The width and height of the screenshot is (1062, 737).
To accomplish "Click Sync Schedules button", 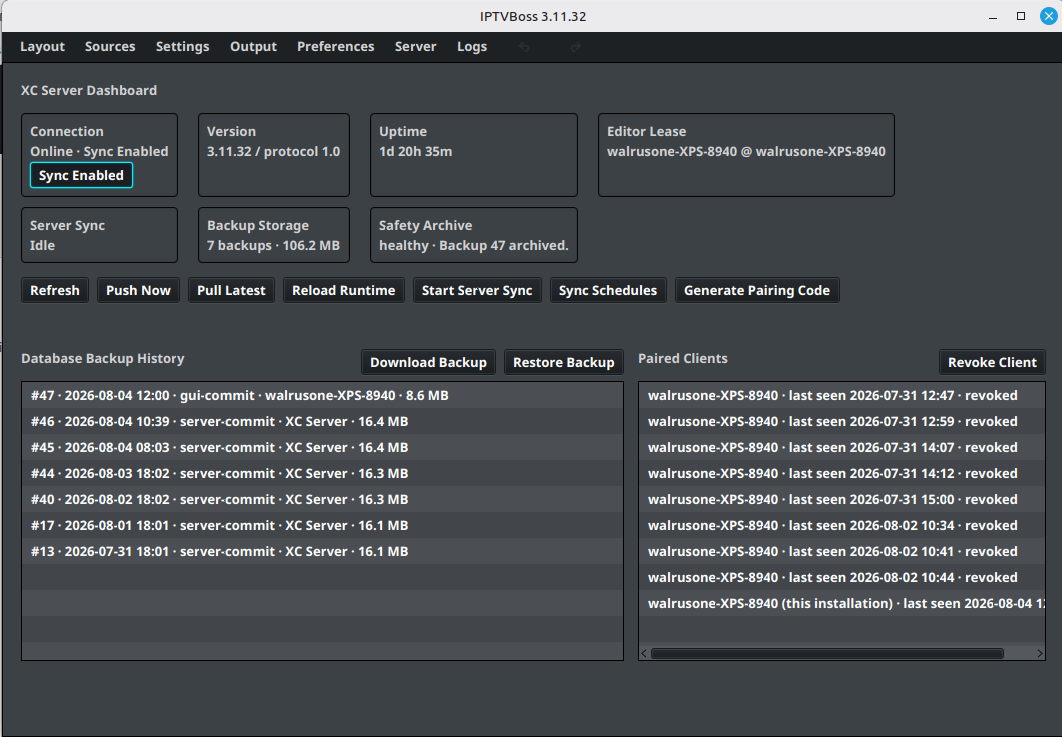I will [x=608, y=291].
